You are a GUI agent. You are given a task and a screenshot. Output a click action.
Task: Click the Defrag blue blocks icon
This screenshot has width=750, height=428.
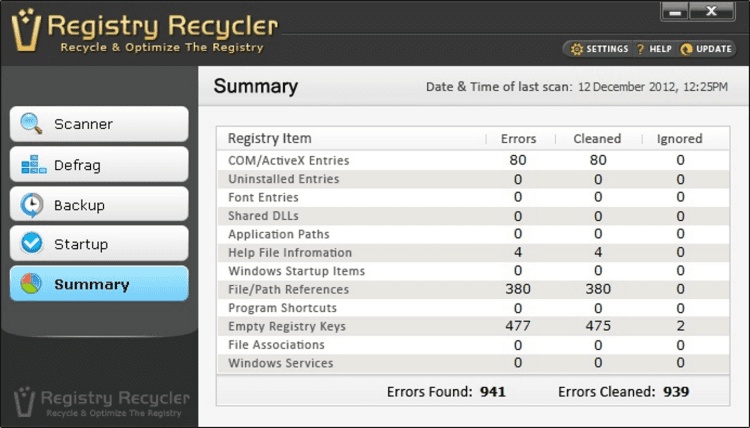tap(33, 164)
